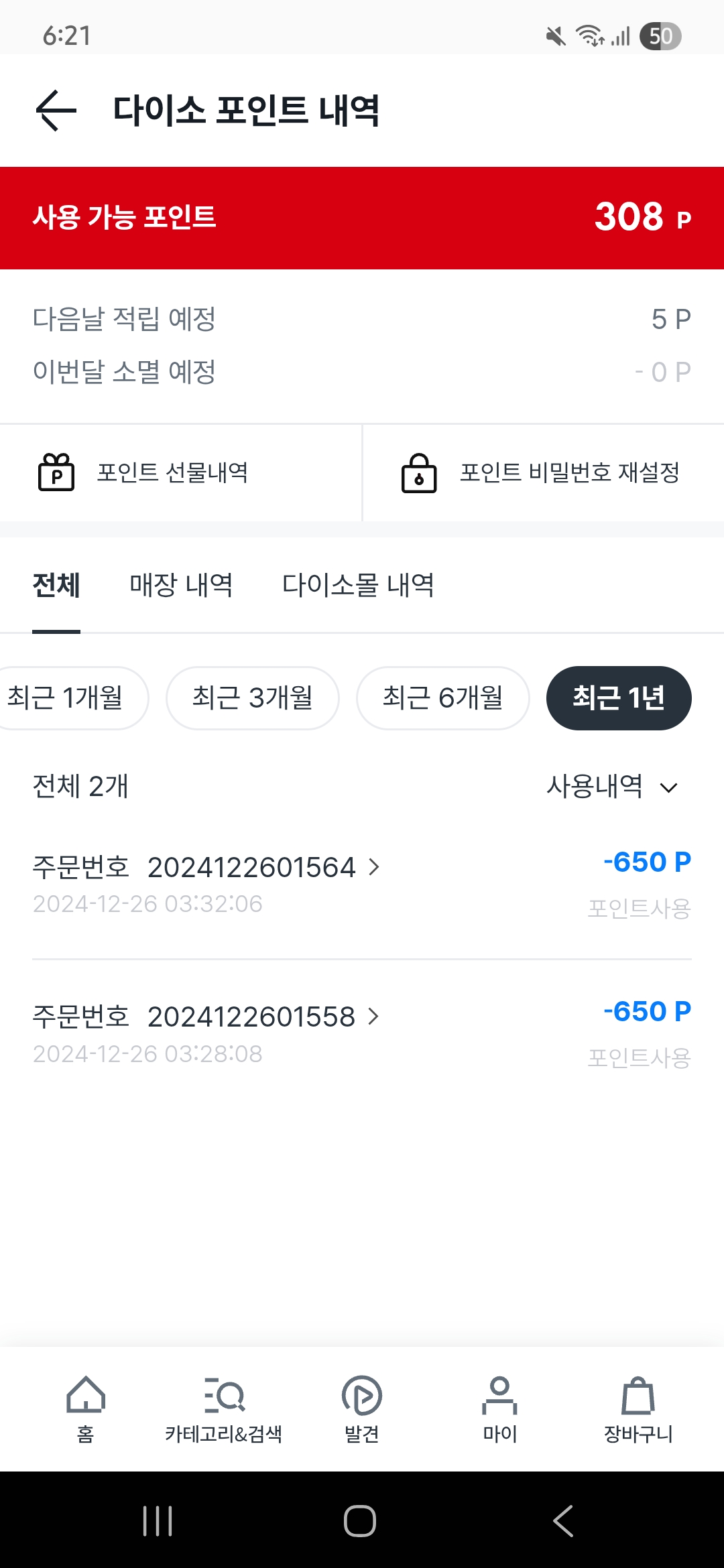Open point gift history gift icon
Viewport: 724px width, 1568px height.
pyautogui.click(x=56, y=472)
